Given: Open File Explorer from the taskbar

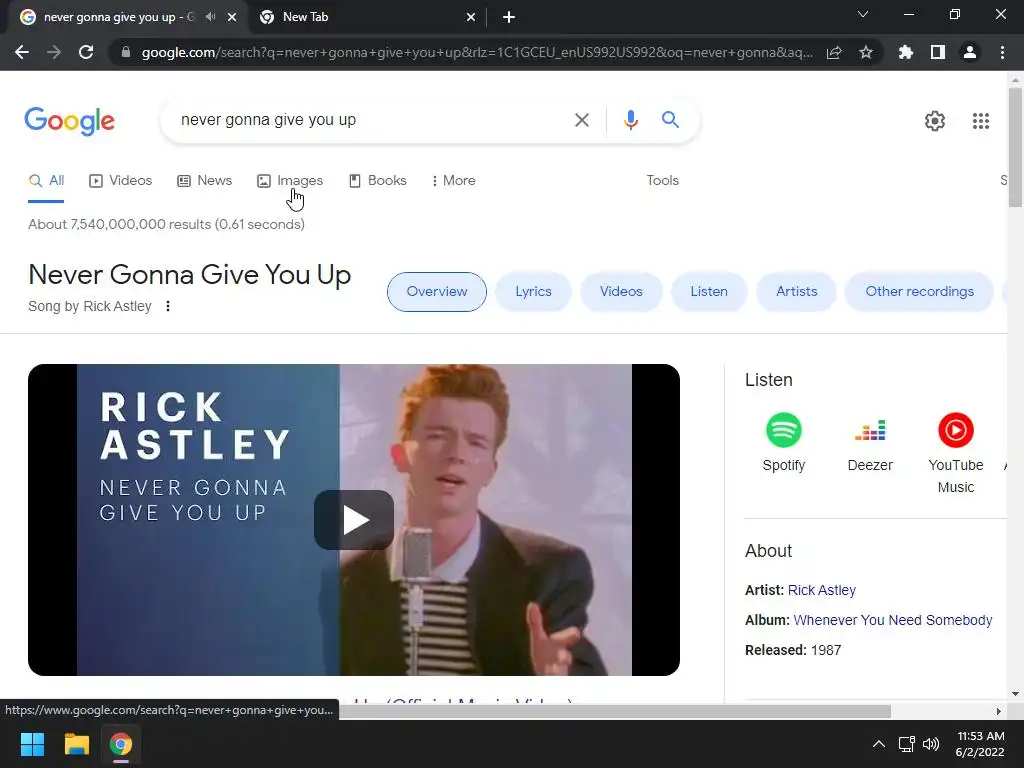Looking at the screenshot, I should coord(76,744).
